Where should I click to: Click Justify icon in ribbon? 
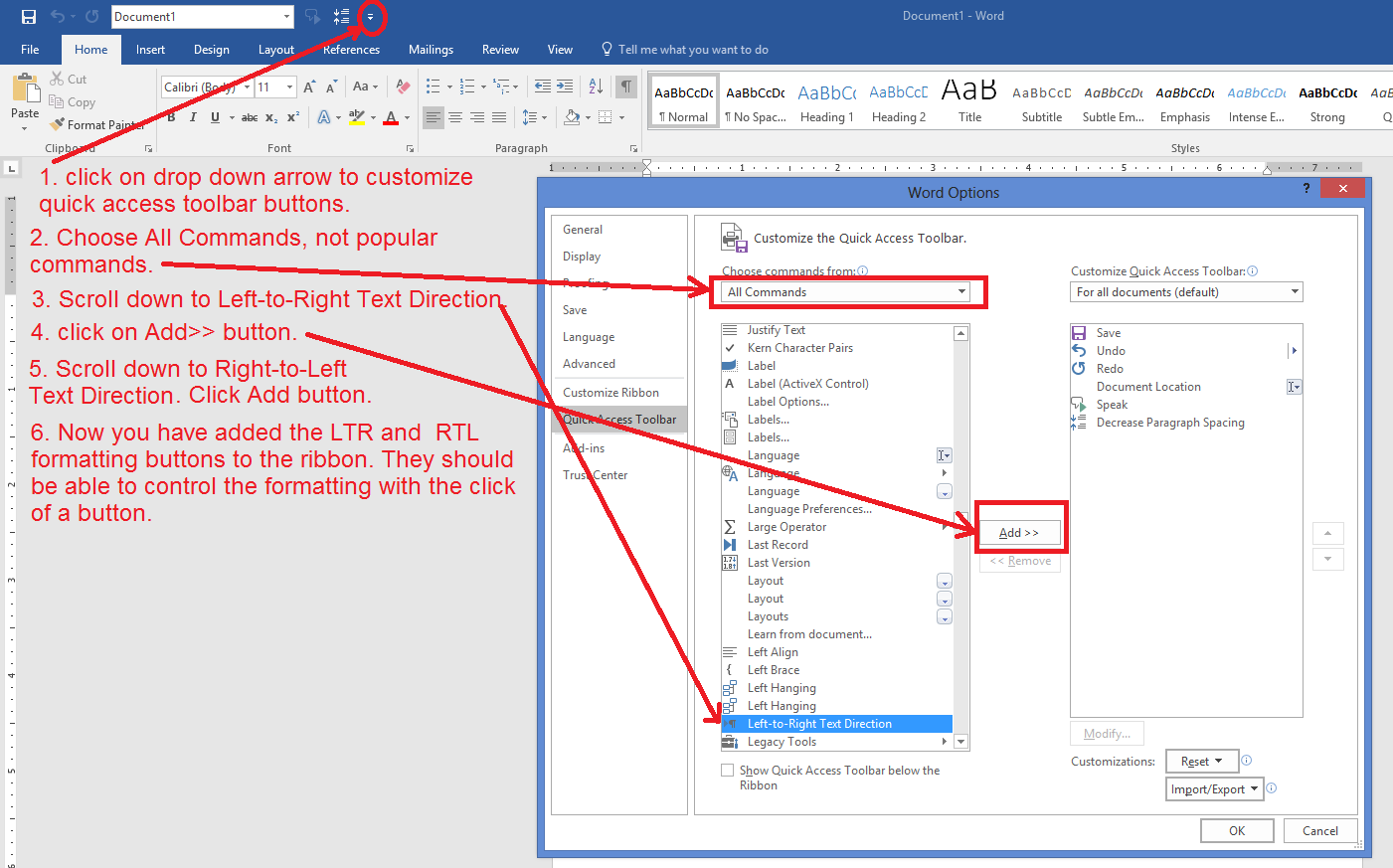[499, 117]
